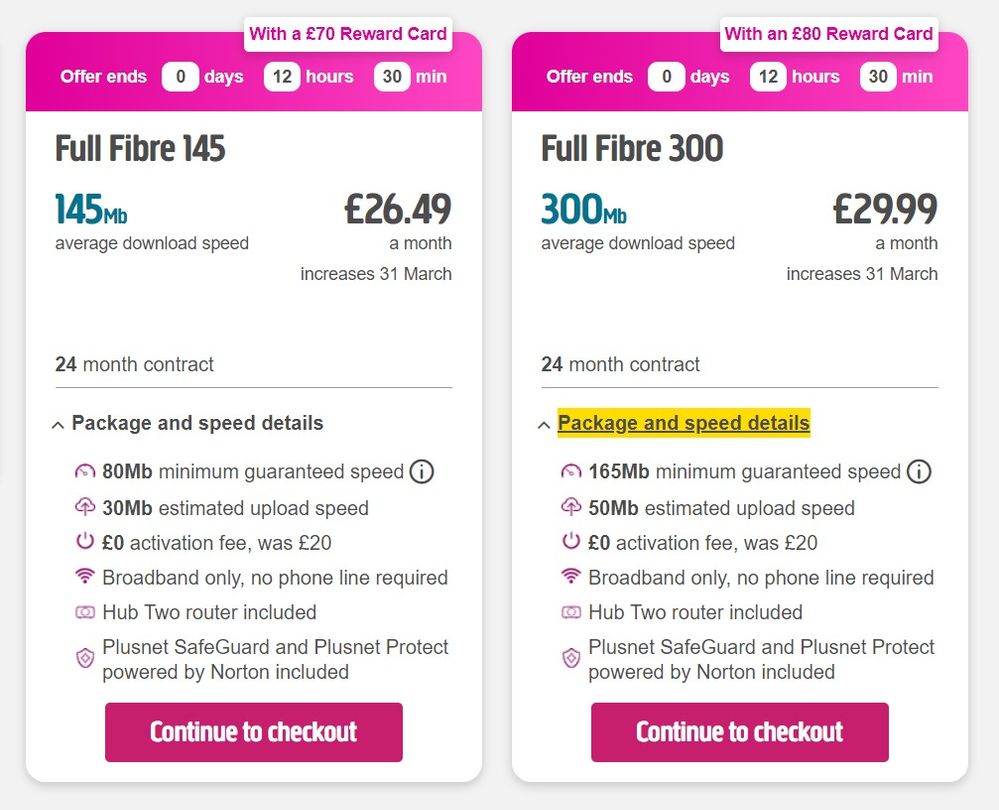The width and height of the screenshot is (999, 810).
Task: Click speedometer icon next to 80Mb speed
Action: tap(85, 472)
